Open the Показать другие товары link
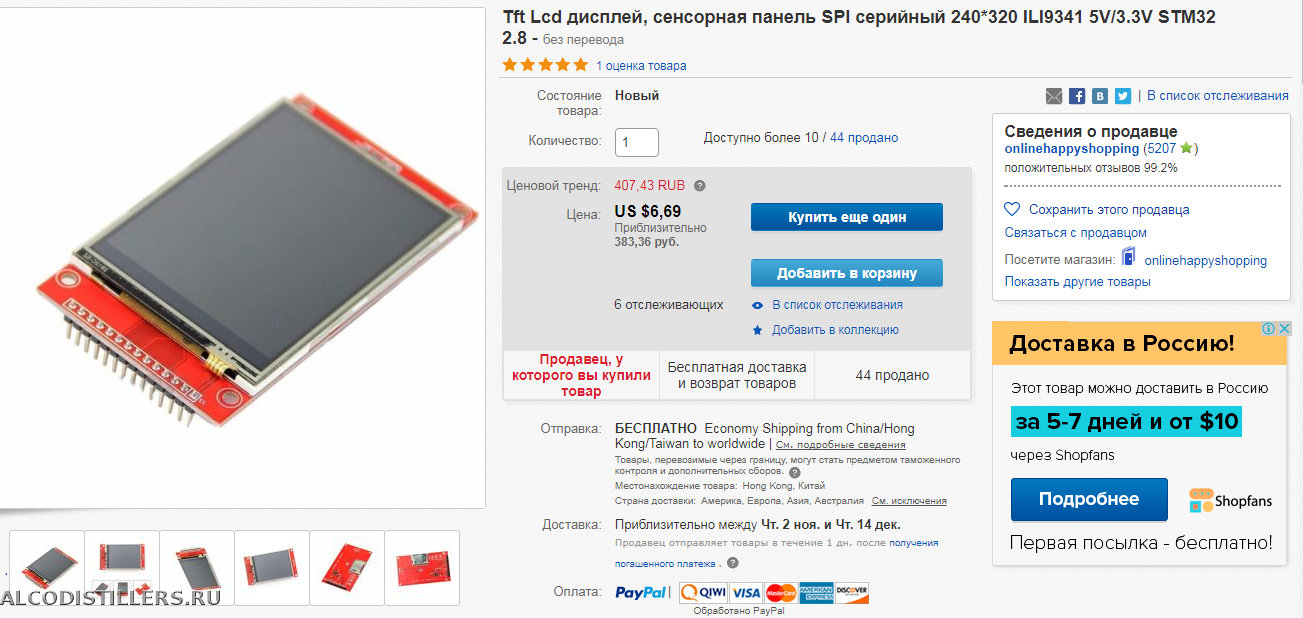Screen dimensions: 1303x618 coord(1077,282)
